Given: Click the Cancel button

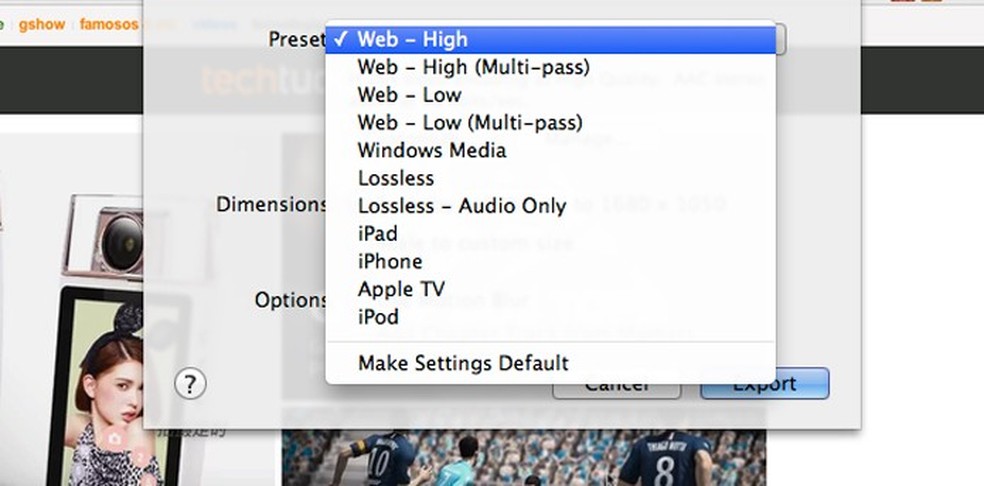Looking at the screenshot, I should (616, 386).
